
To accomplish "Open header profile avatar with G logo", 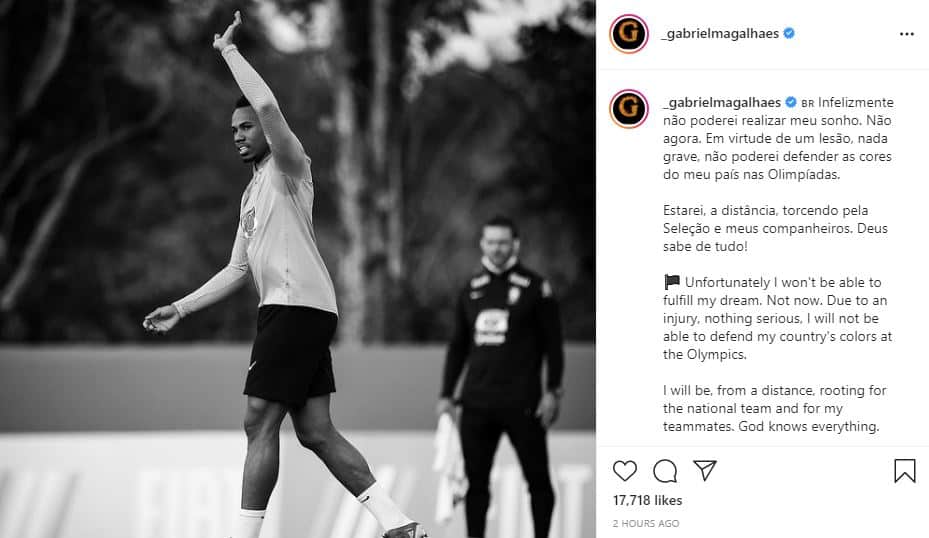I will [x=629, y=34].
